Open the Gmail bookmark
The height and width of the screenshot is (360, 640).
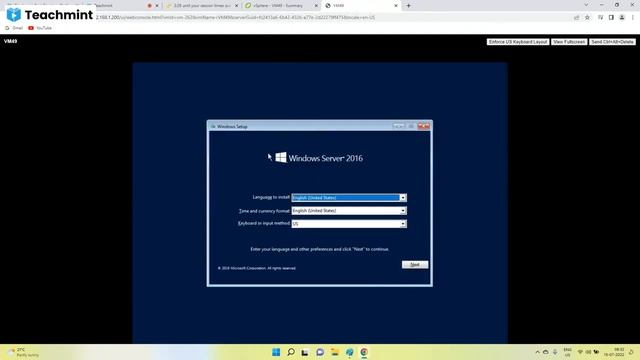(x=14, y=28)
